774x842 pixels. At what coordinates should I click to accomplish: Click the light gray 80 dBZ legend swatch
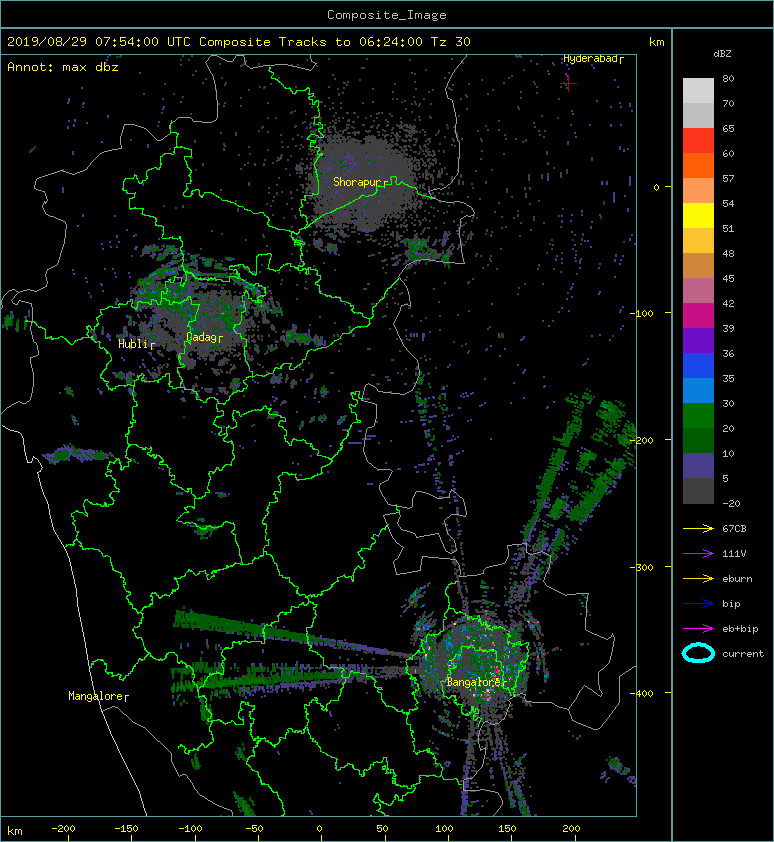pyautogui.click(x=698, y=90)
